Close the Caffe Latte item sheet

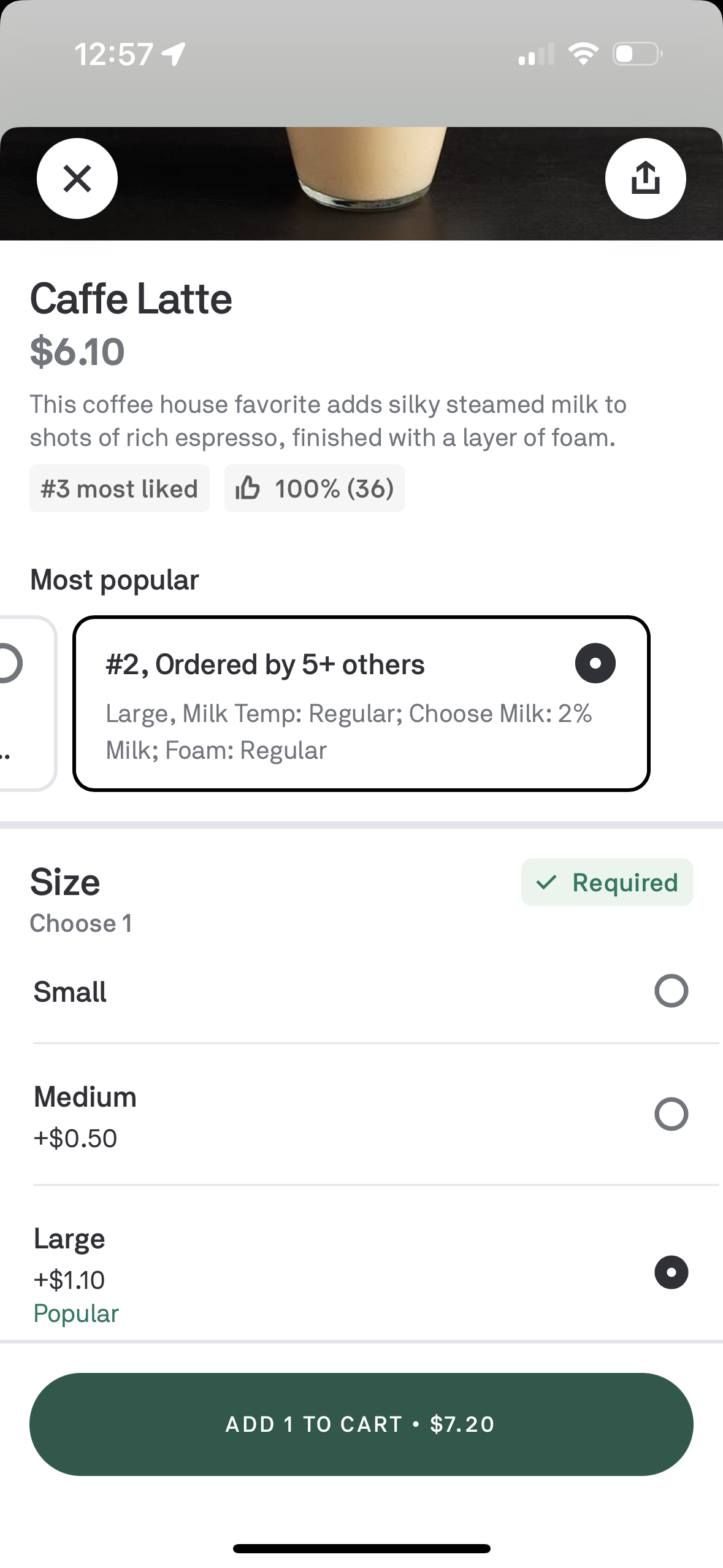pyautogui.click(x=77, y=179)
